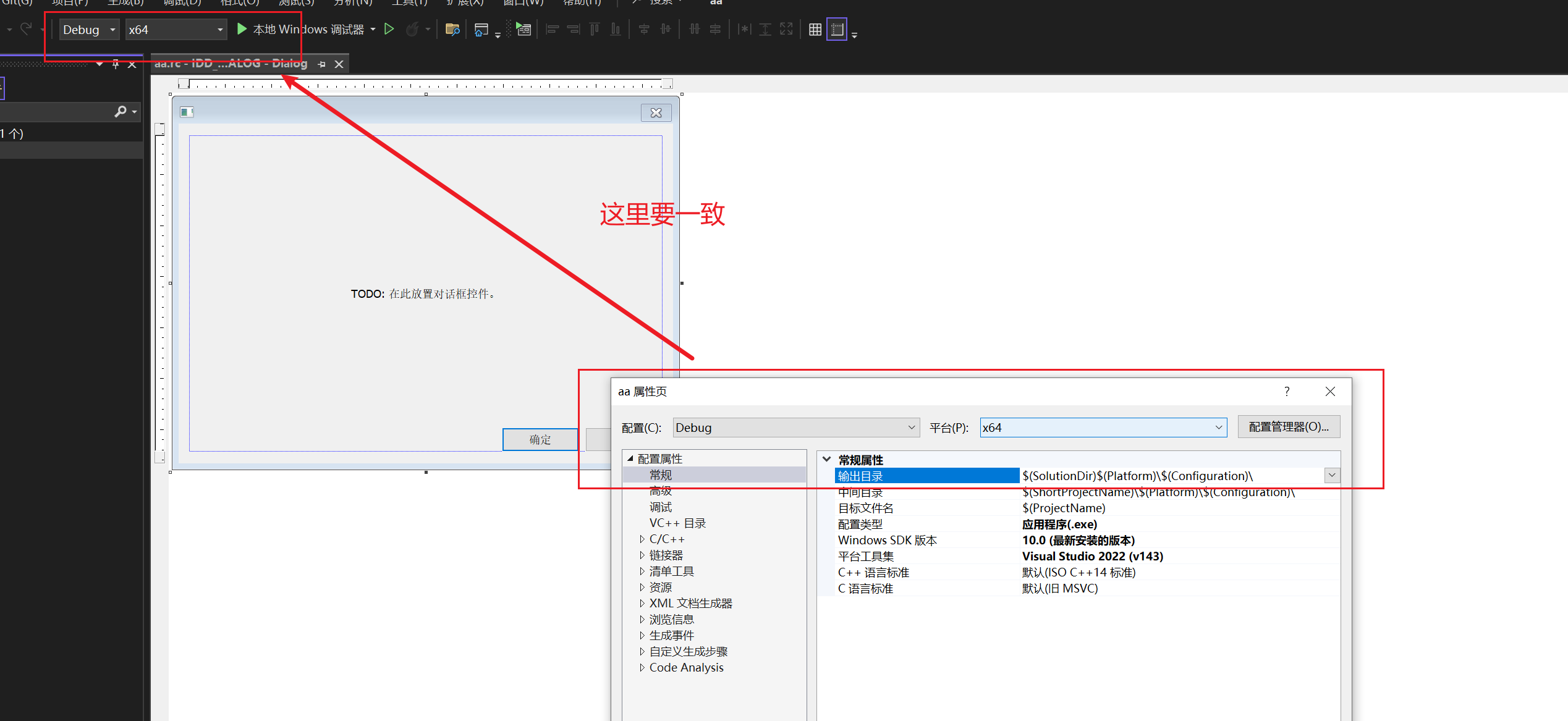This screenshot has width=1568, height=721.
Task: Expand the 链接器 tree node
Action: [x=642, y=555]
